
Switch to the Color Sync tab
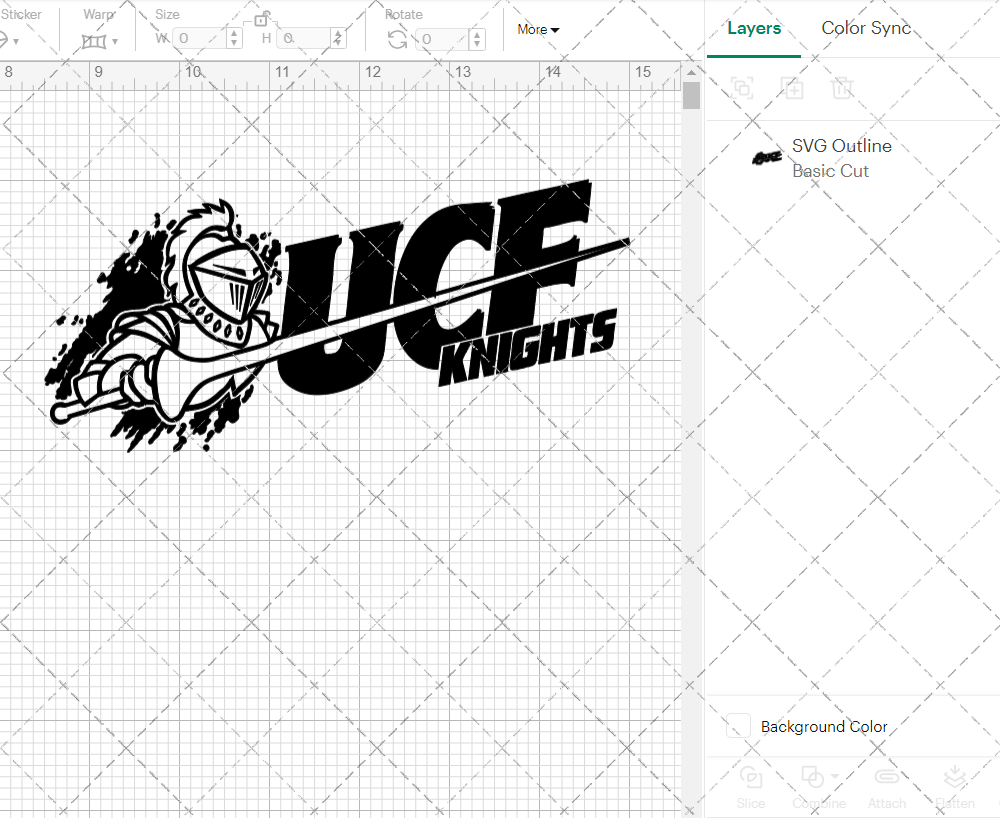[866, 28]
